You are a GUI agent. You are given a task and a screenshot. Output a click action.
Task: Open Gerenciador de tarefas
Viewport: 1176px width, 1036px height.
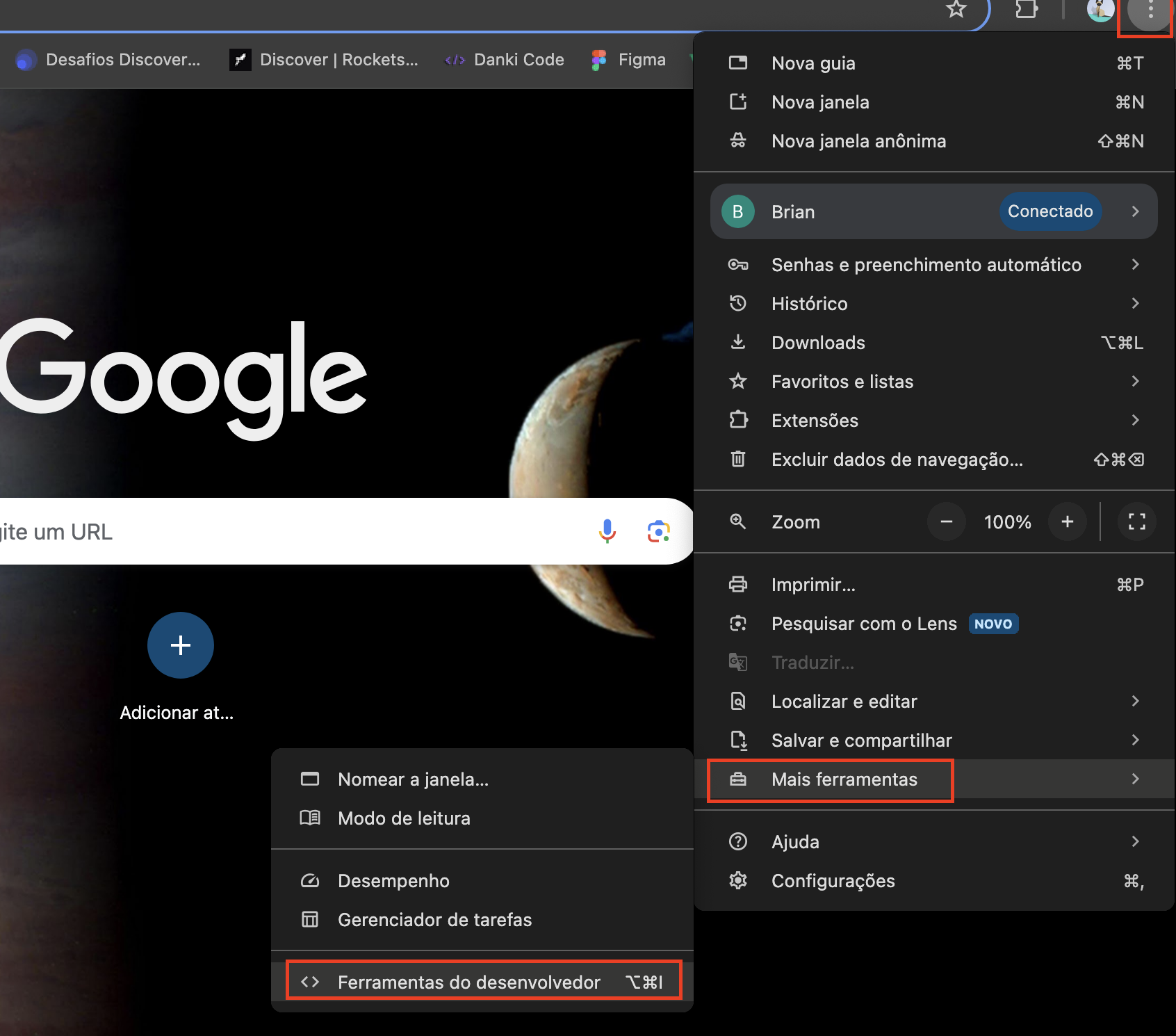coord(434,920)
